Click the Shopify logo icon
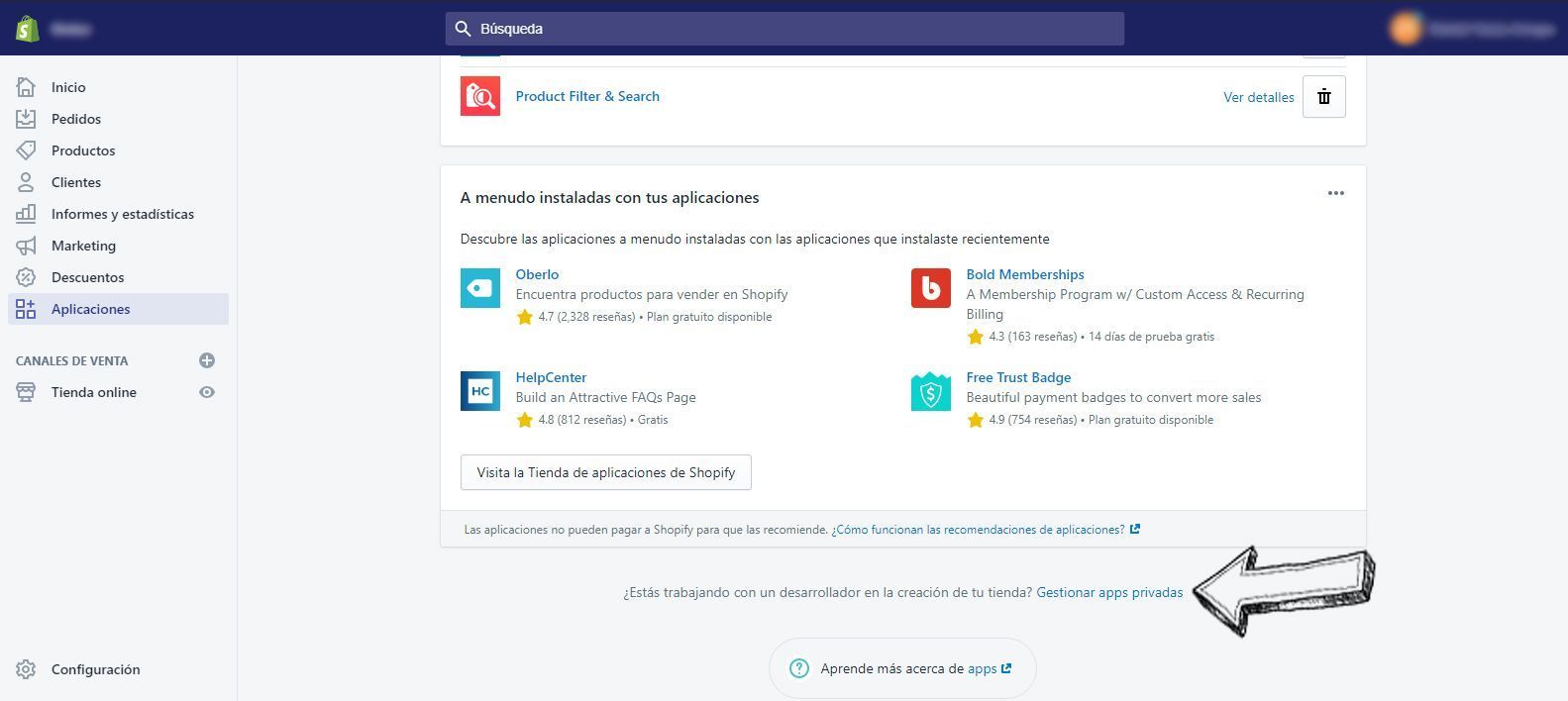 [x=28, y=28]
